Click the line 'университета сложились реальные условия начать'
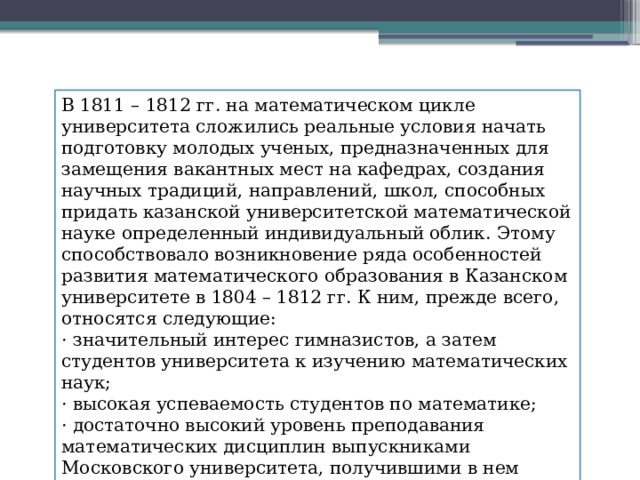640x480 pixels. 303,127
